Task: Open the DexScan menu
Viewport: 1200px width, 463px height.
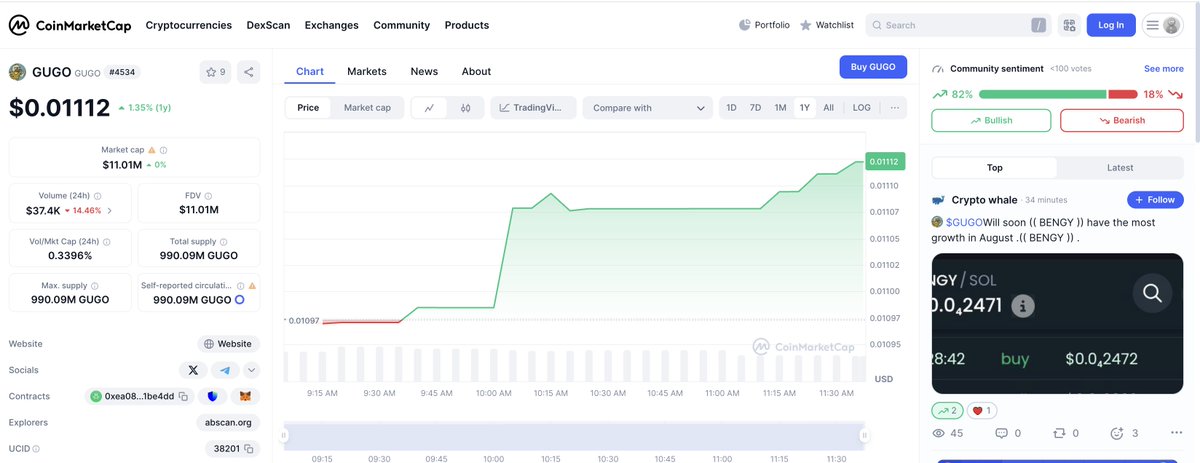Action: 268,25
